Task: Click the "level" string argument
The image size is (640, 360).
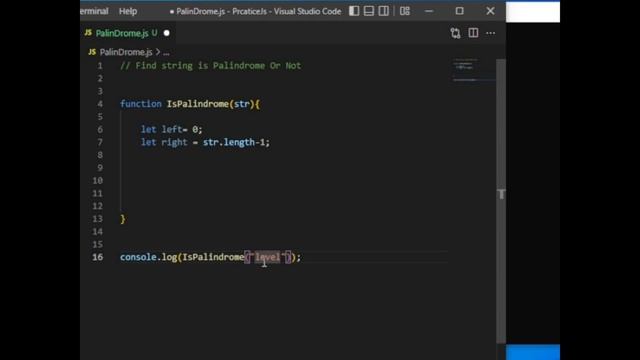Action: pos(267,257)
